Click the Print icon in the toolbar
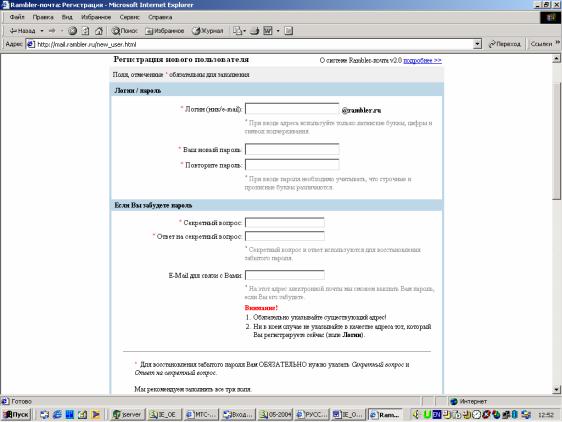562x422 pixels. tap(255, 31)
